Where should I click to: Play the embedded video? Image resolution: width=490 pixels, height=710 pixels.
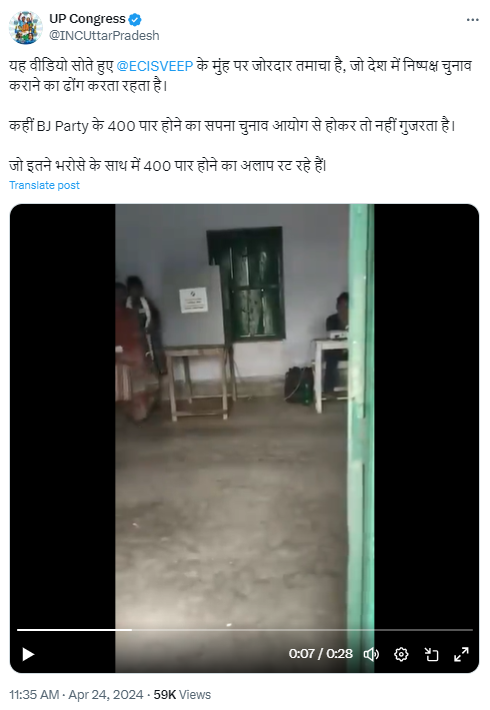click(28, 654)
